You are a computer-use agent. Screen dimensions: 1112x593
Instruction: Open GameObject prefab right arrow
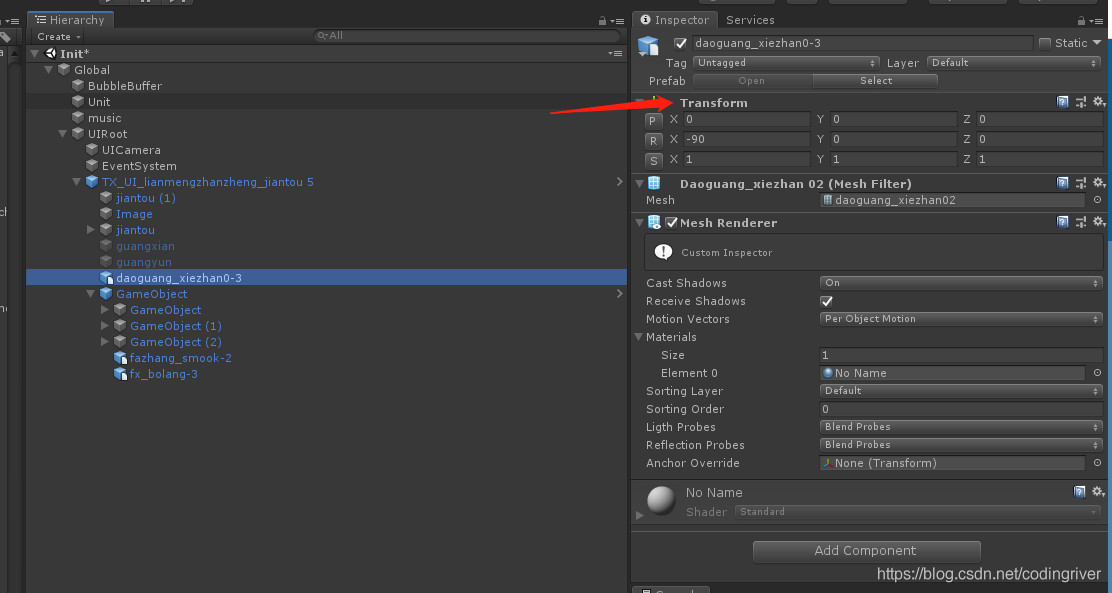(x=620, y=294)
